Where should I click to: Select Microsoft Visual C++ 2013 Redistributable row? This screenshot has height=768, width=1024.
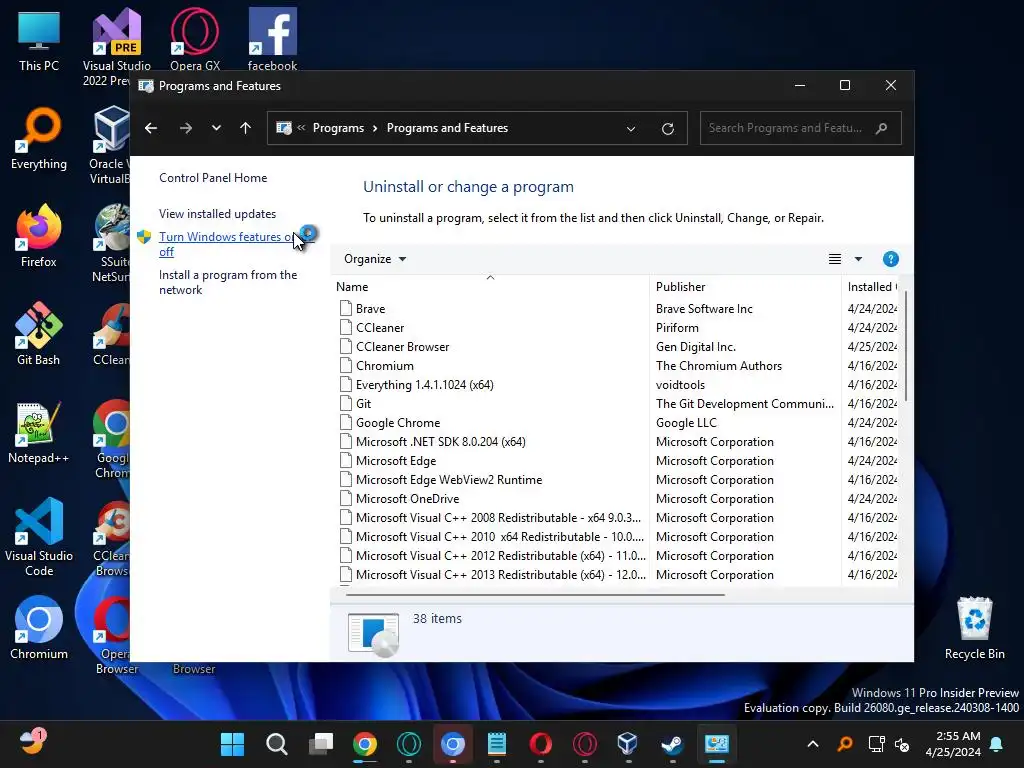(617, 575)
